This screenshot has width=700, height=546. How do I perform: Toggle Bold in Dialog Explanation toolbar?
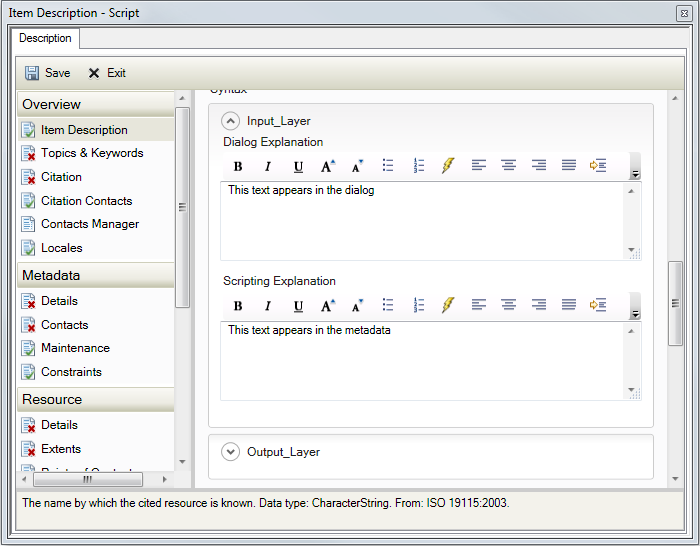(x=238, y=166)
